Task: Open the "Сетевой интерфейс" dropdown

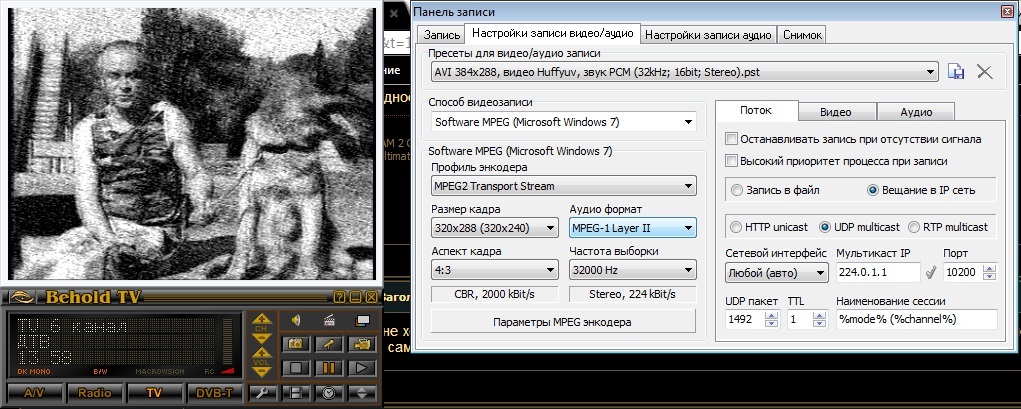Action: (777, 272)
